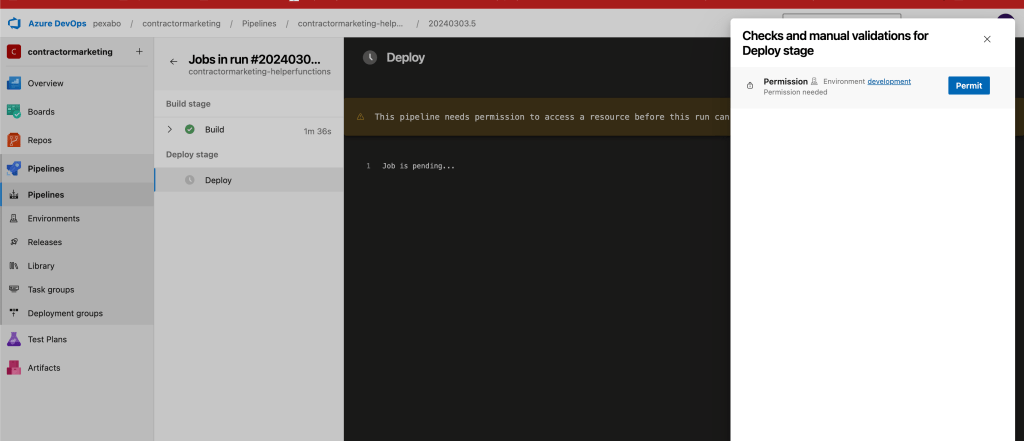The image size is (1024, 441).
Task: Click the lock icon beside Permission
Action: (750, 86)
